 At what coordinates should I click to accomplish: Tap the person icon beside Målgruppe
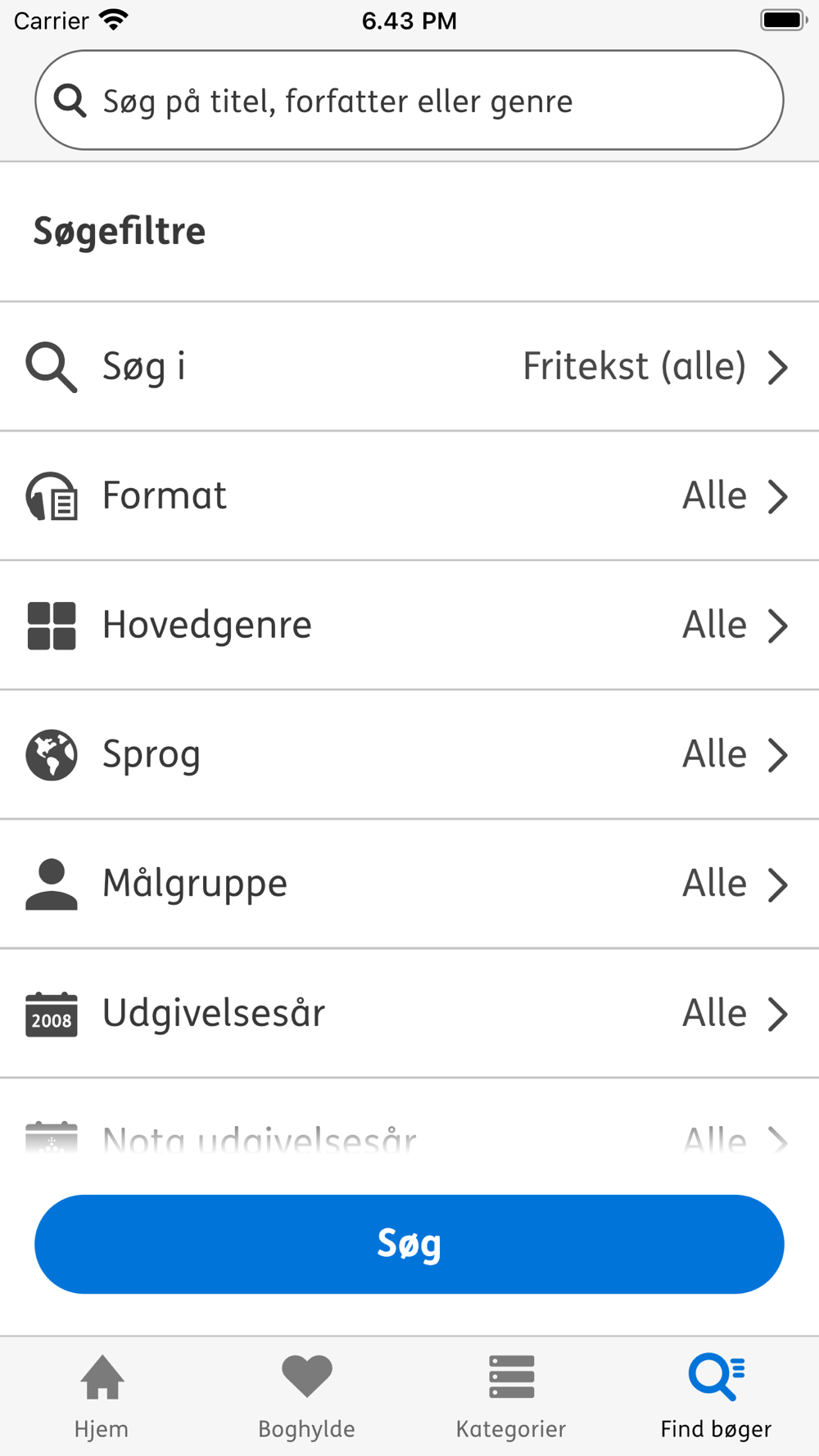[52, 884]
